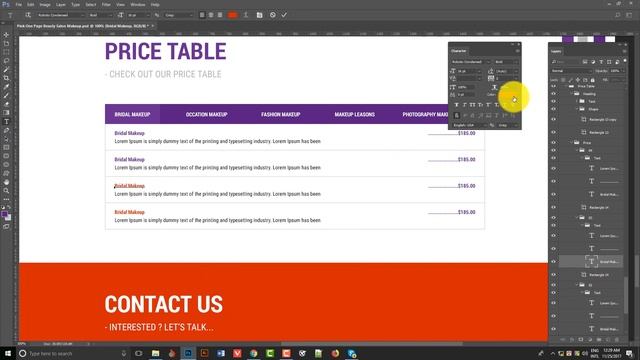Open anti-aliasing dropdown in options bar

(x=178, y=15)
